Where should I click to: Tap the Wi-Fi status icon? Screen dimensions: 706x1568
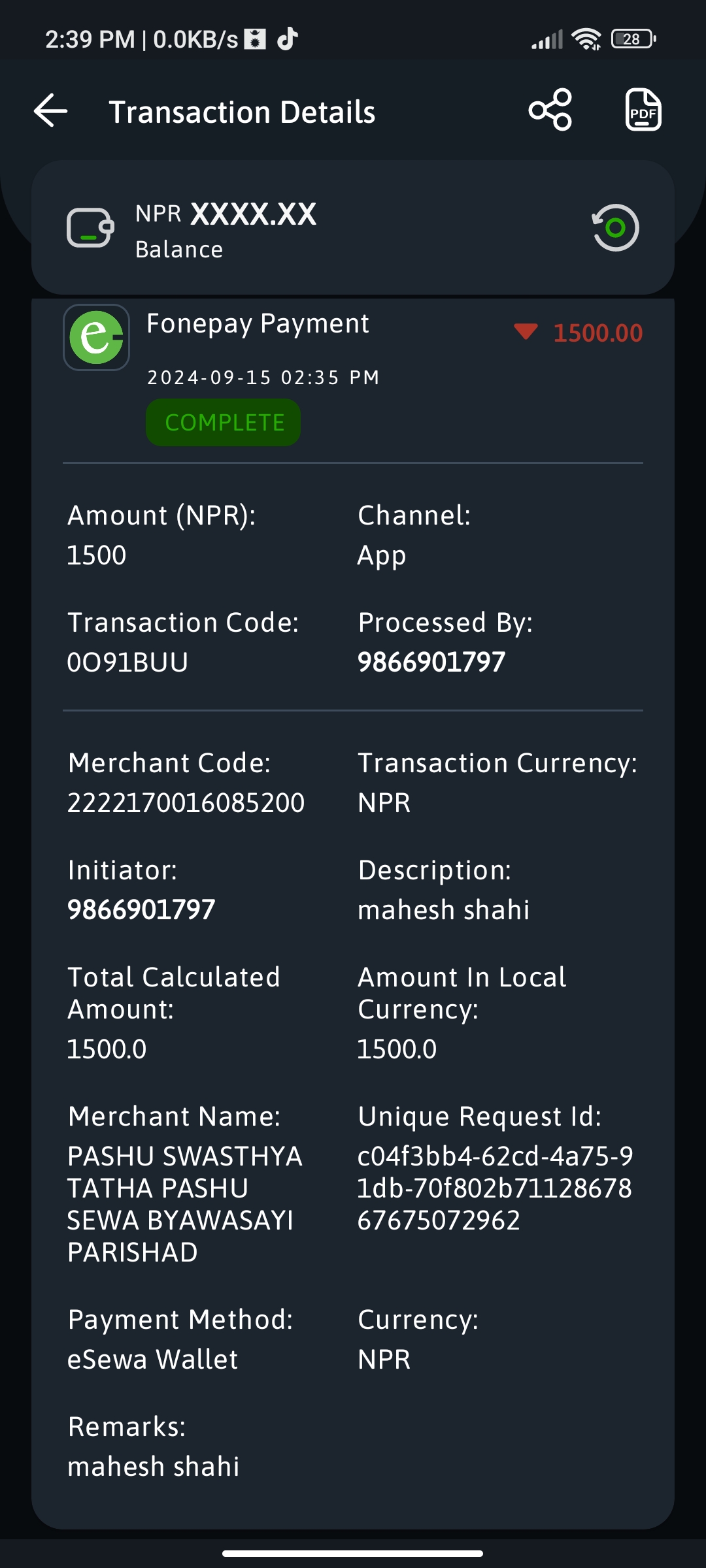coord(586,39)
